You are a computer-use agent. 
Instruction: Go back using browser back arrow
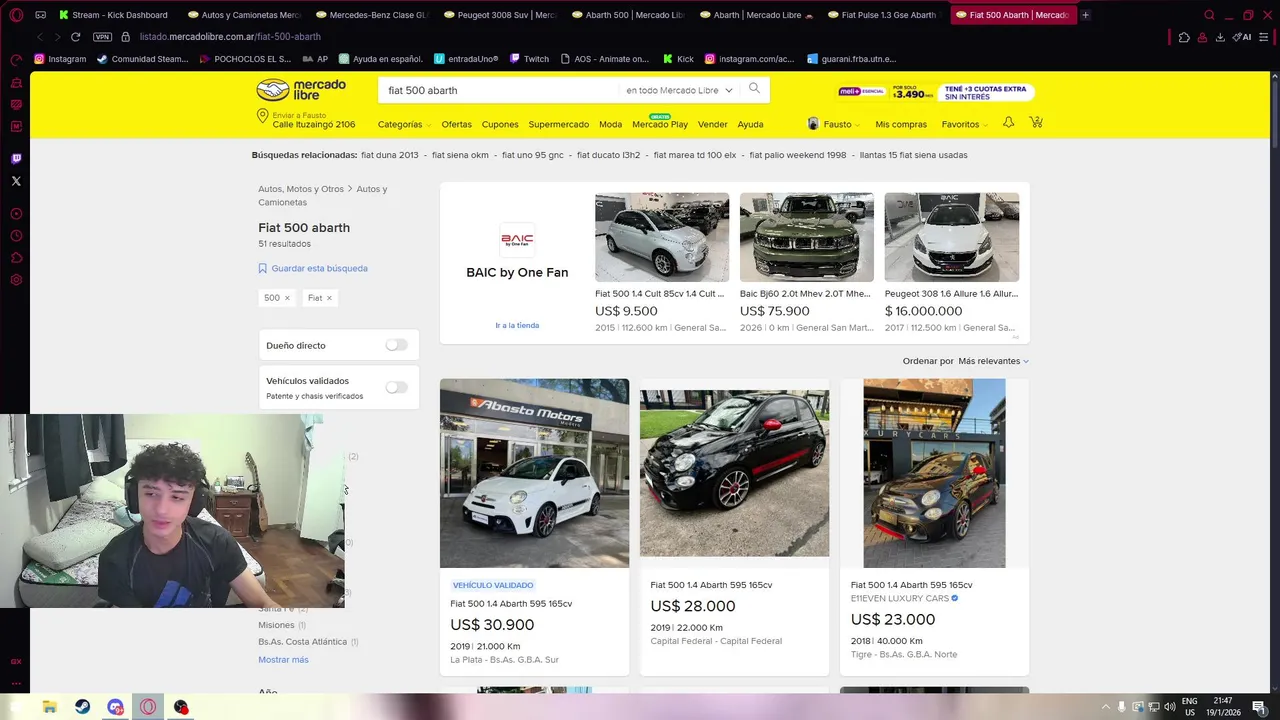click(40, 37)
